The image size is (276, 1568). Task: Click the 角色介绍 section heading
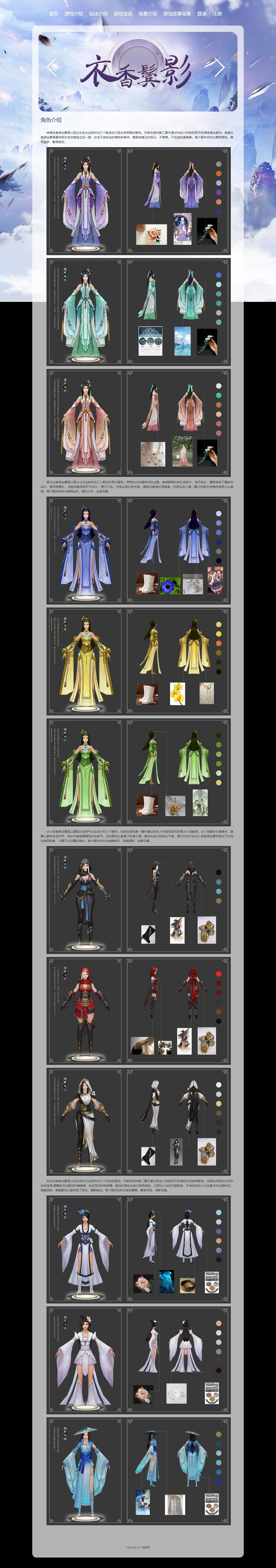coord(51,120)
